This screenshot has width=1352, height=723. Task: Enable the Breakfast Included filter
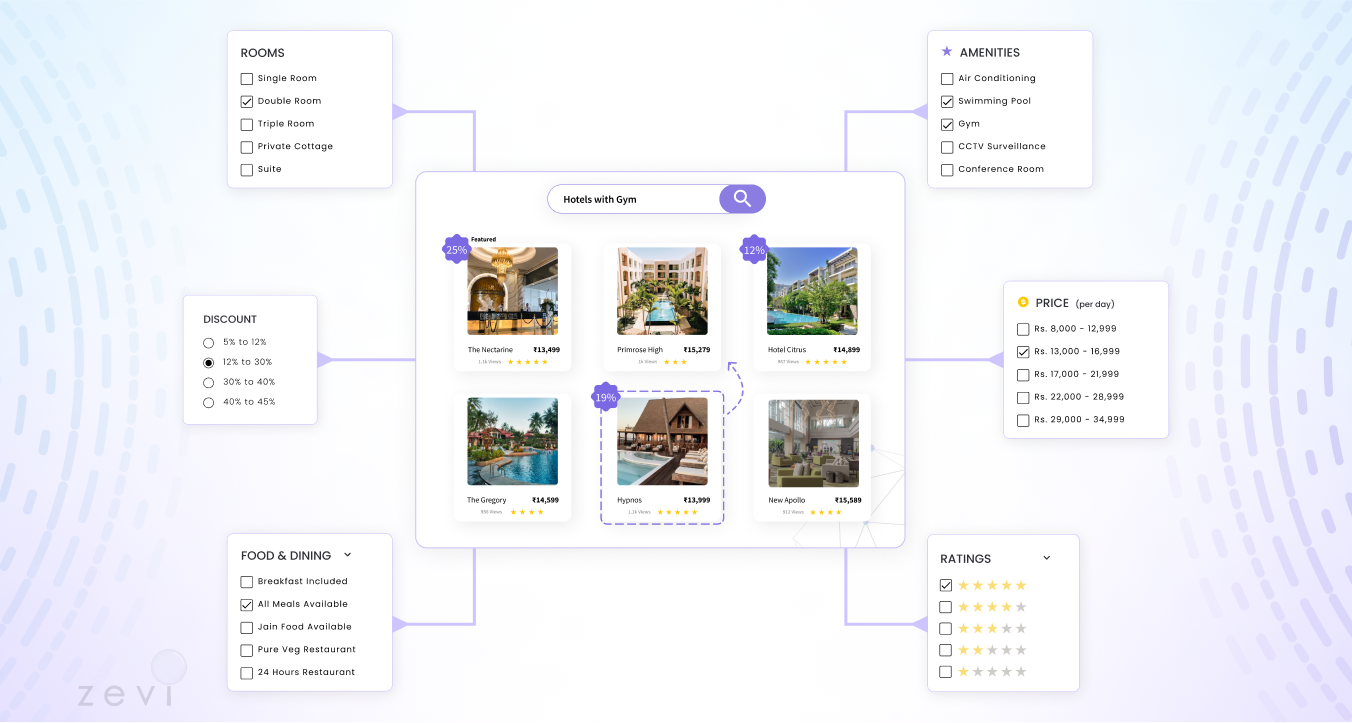tap(246, 581)
